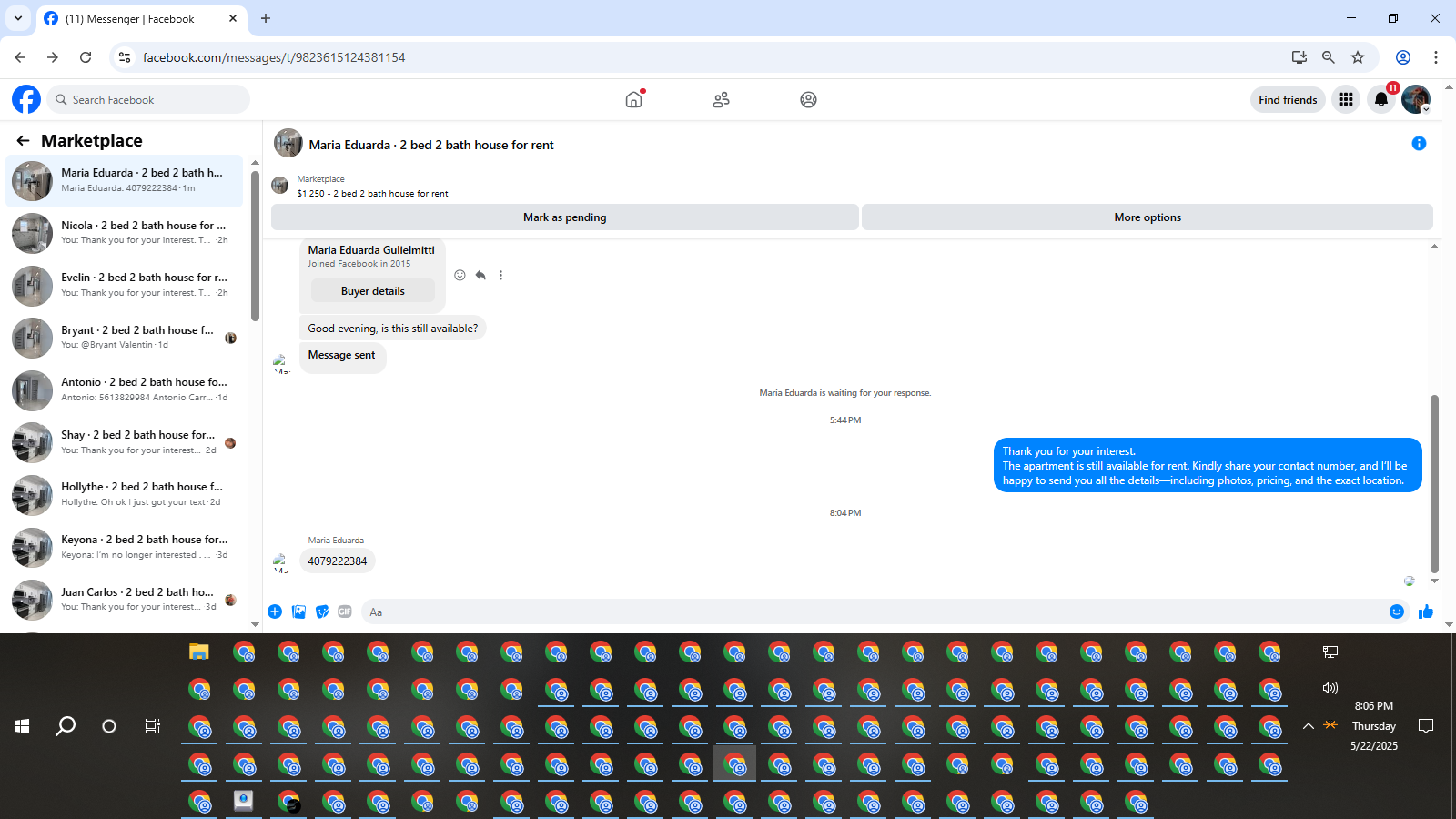The width and height of the screenshot is (1456, 819).
Task: Open a new browser tab
Action: pyautogui.click(x=266, y=18)
